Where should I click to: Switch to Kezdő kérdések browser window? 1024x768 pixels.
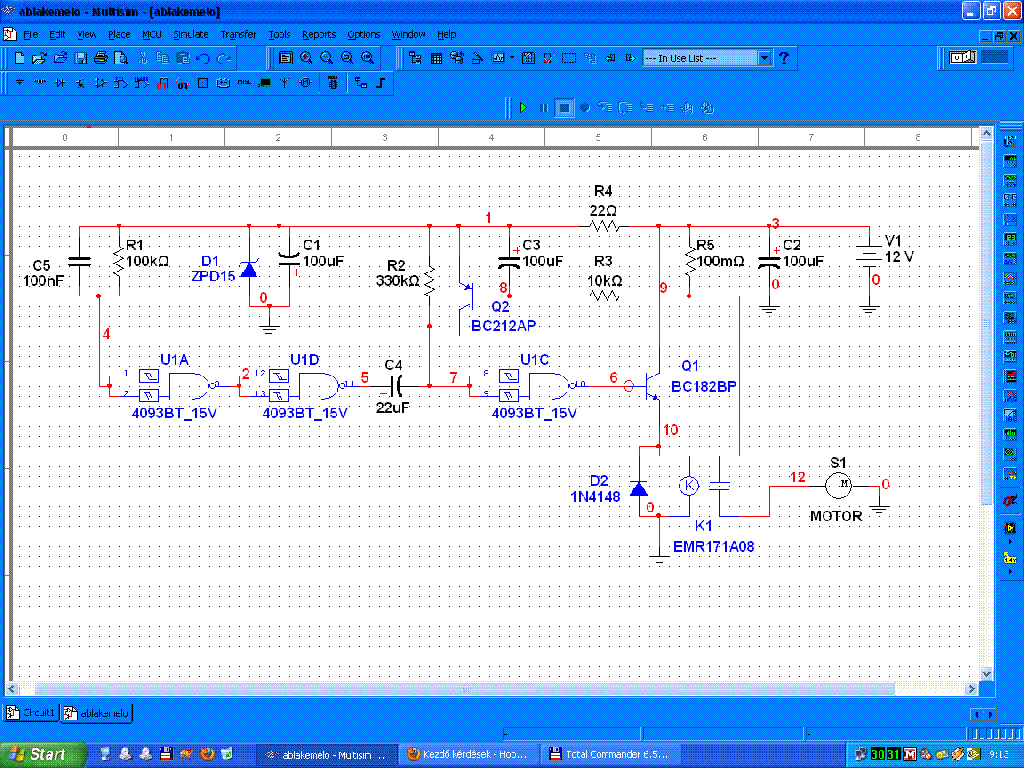(x=468, y=754)
